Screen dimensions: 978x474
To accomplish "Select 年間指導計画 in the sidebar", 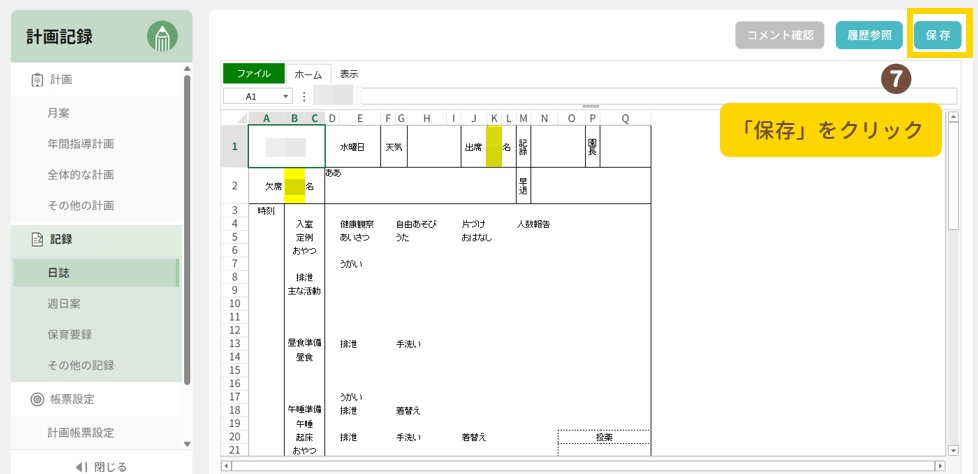I will 81,144.
